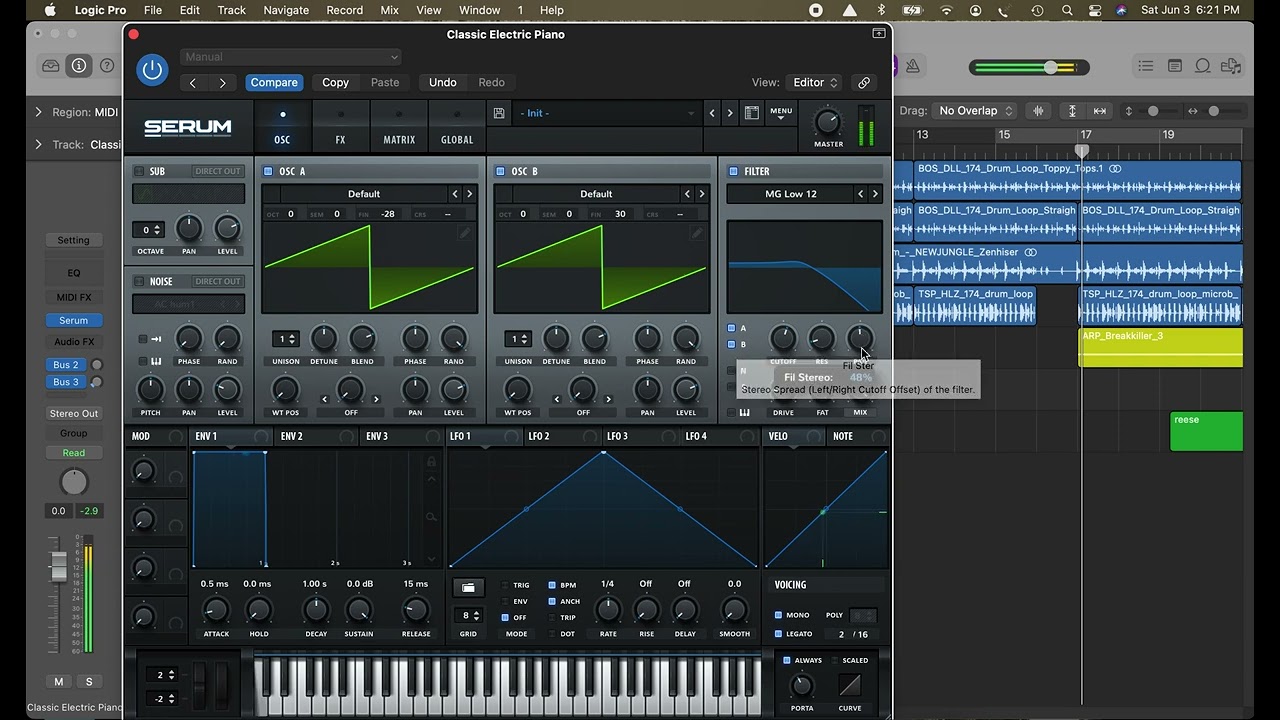Click the vertical auto zoom icon
Viewport: 1280px width, 720px height.
tap(1072, 111)
